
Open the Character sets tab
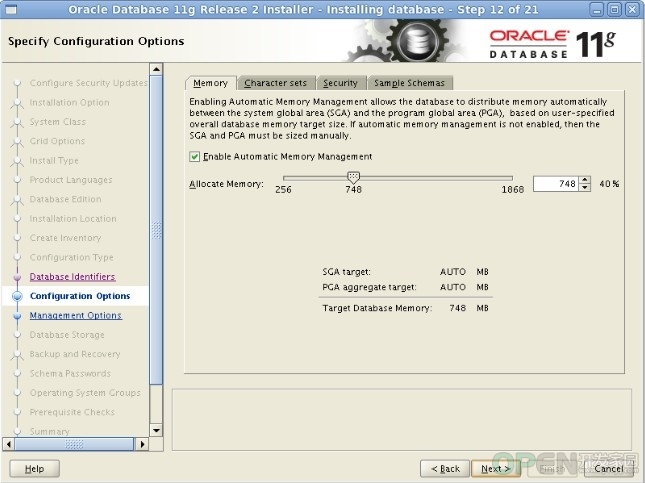click(276, 83)
